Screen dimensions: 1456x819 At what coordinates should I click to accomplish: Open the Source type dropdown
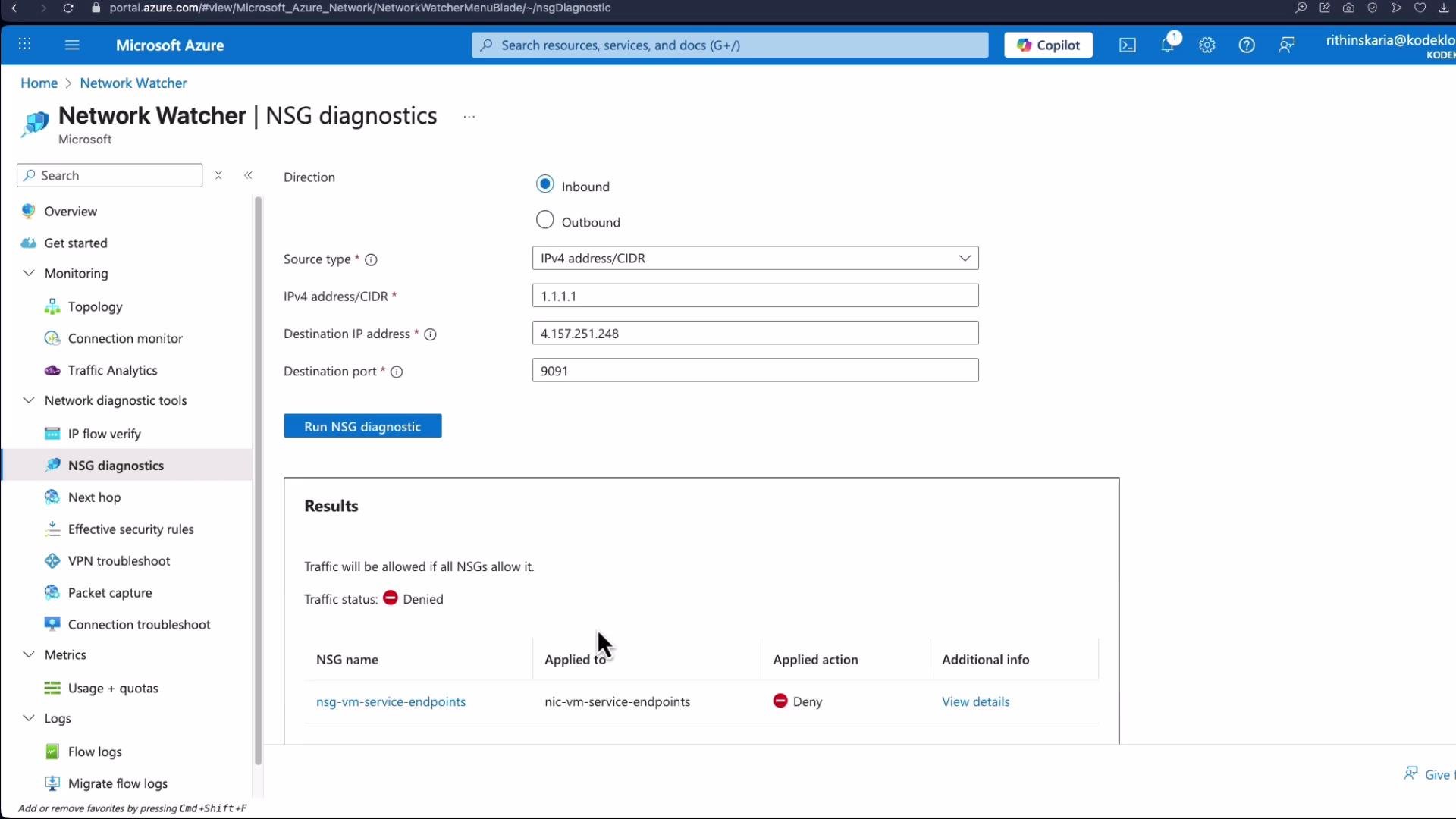tap(755, 258)
